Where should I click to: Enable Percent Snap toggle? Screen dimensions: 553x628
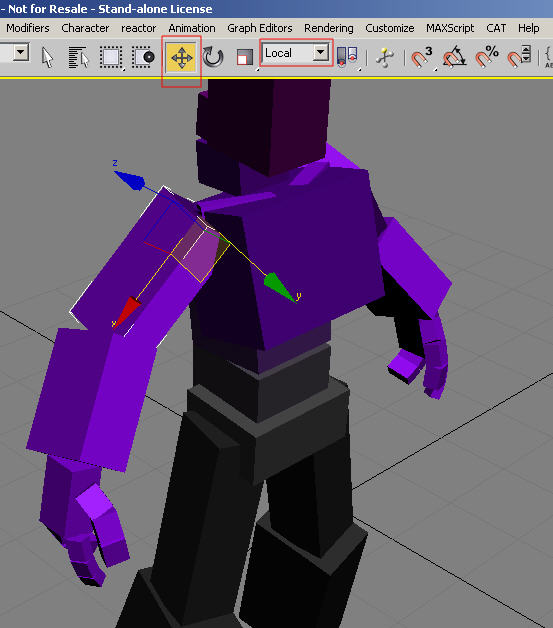point(487,57)
